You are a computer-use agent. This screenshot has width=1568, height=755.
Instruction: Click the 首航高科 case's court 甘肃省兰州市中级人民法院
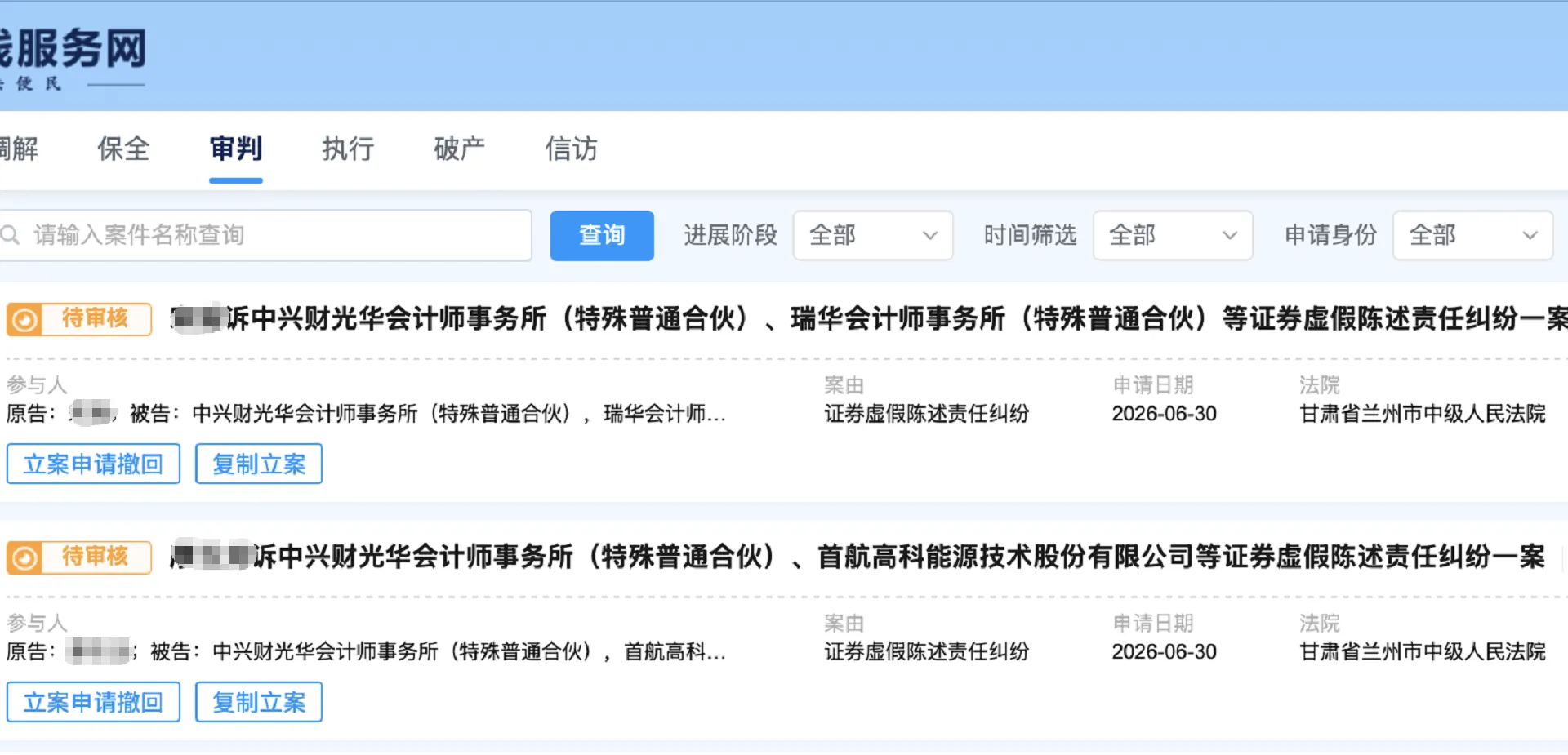pos(1423,652)
